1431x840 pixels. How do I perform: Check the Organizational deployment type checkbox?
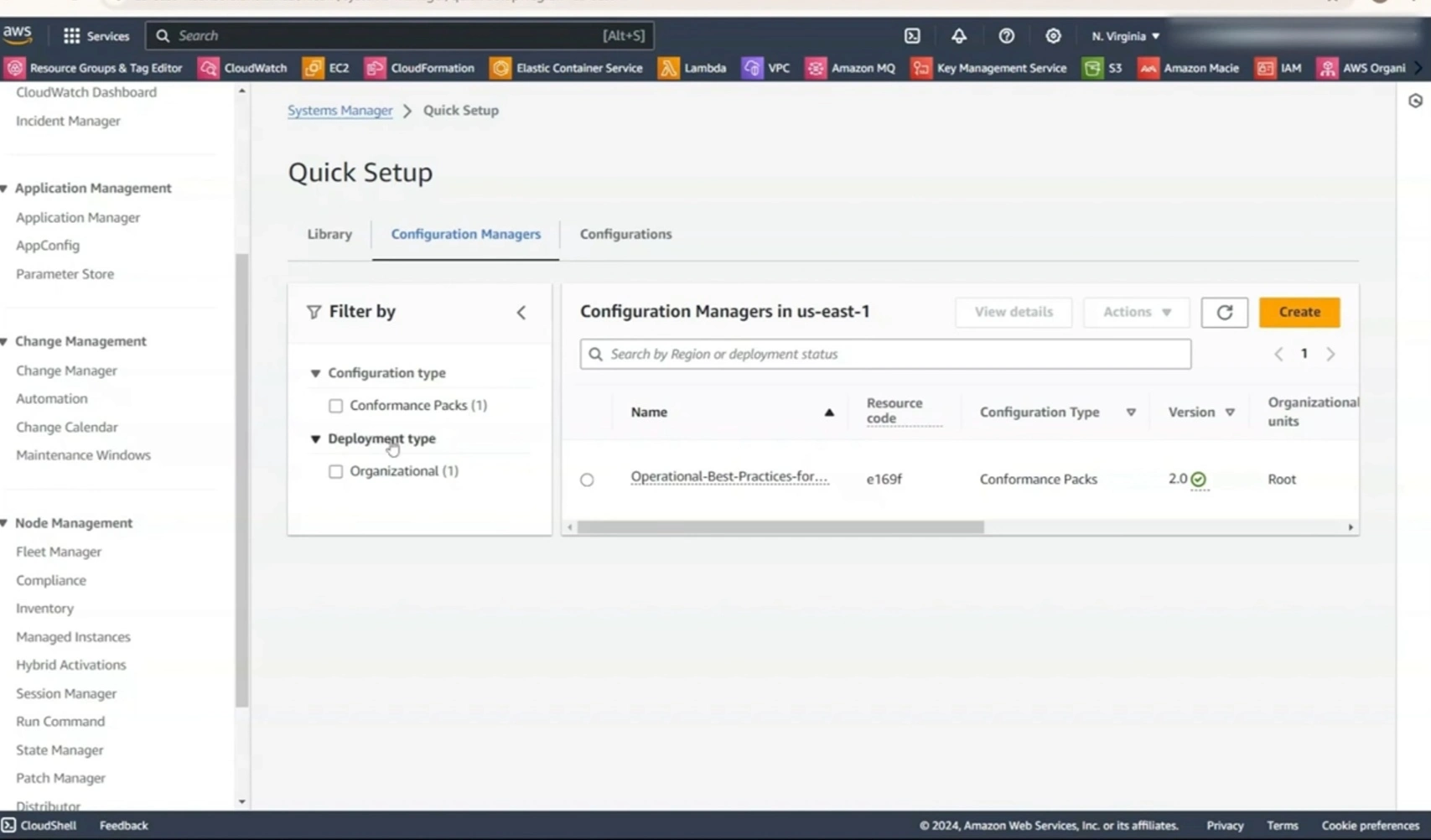[x=336, y=471]
